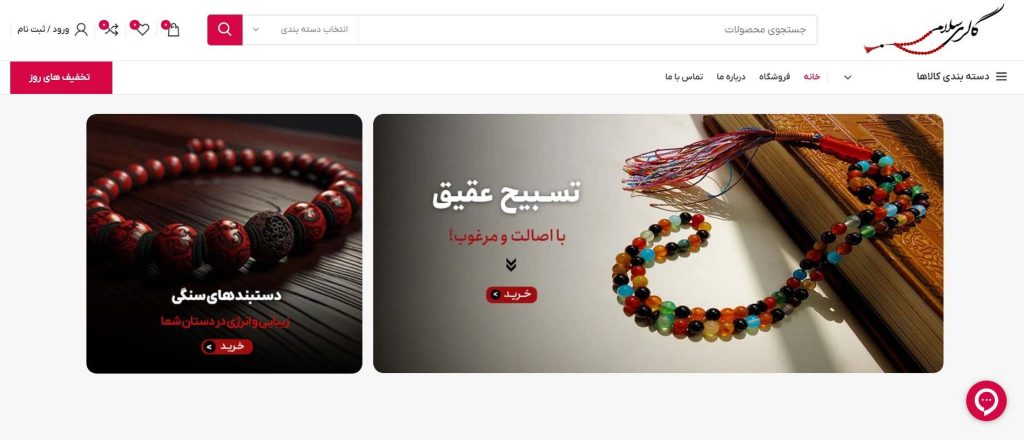Click خرید button on agate tasbih banner
The width and height of the screenshot is (1024, 440).
(x=511, y=294)
